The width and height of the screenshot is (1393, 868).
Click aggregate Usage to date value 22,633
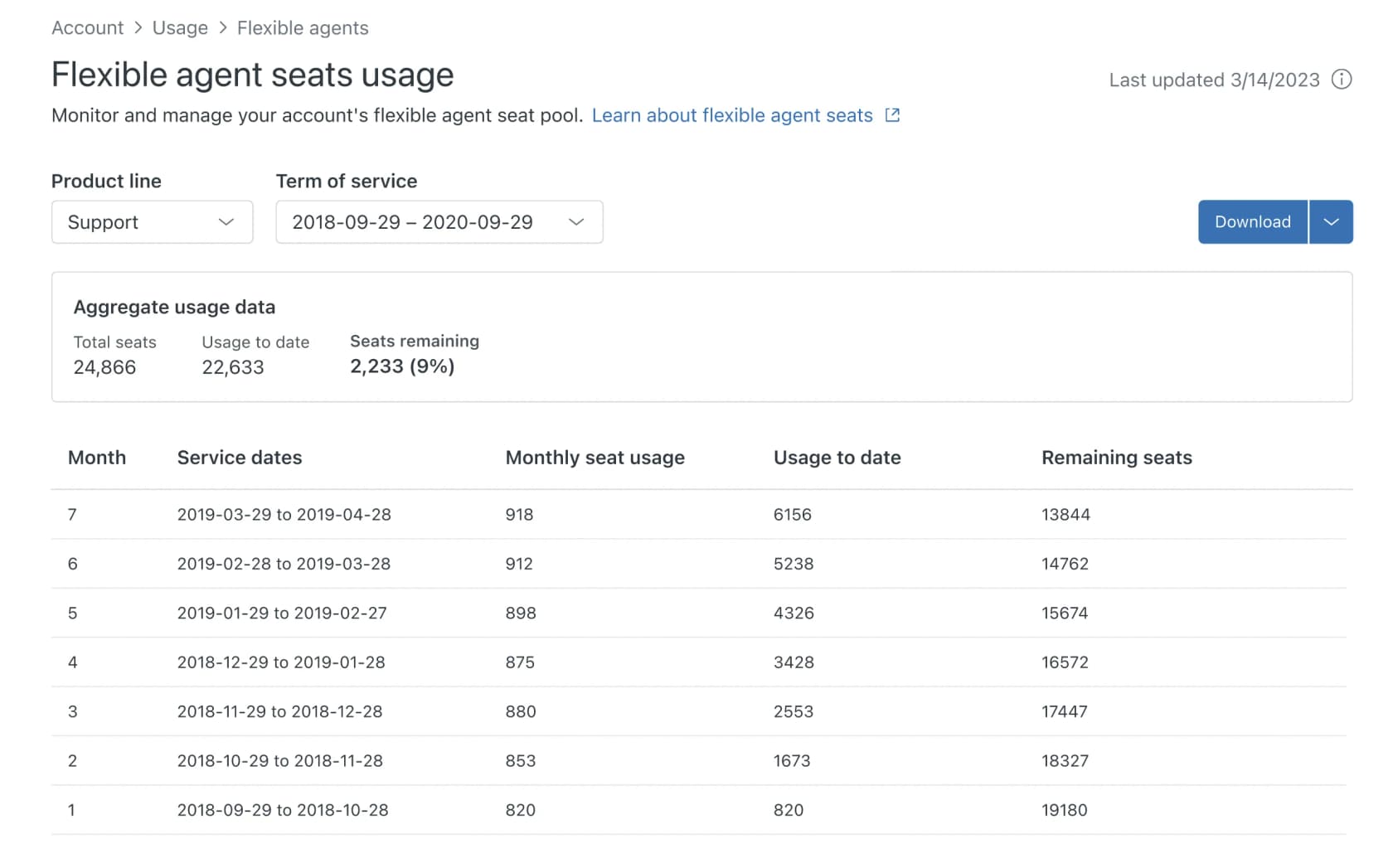[x=233, y=367]
